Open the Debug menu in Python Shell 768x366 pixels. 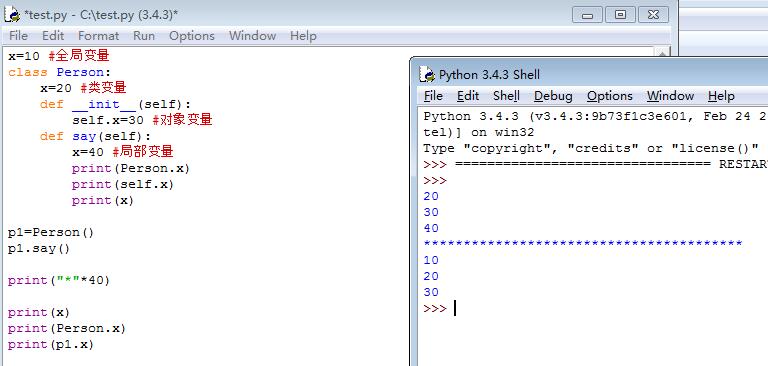point(553,96)
